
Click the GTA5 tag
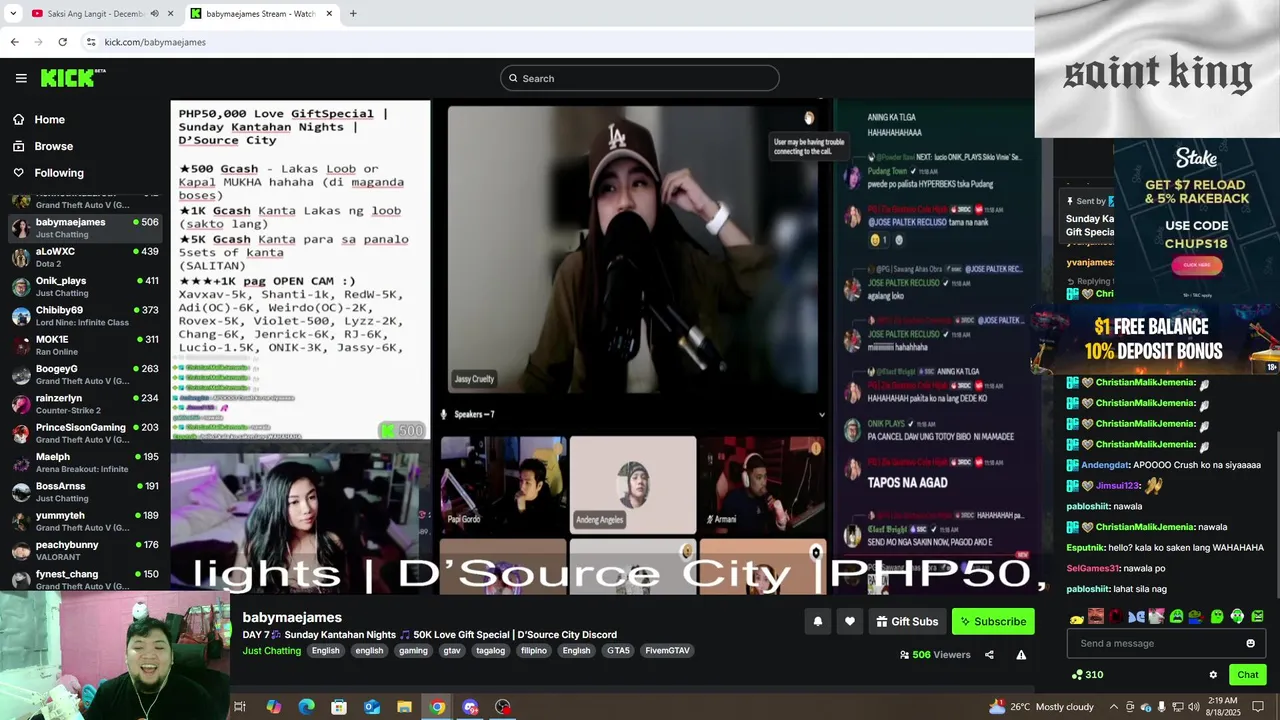[x=618, y=651]
